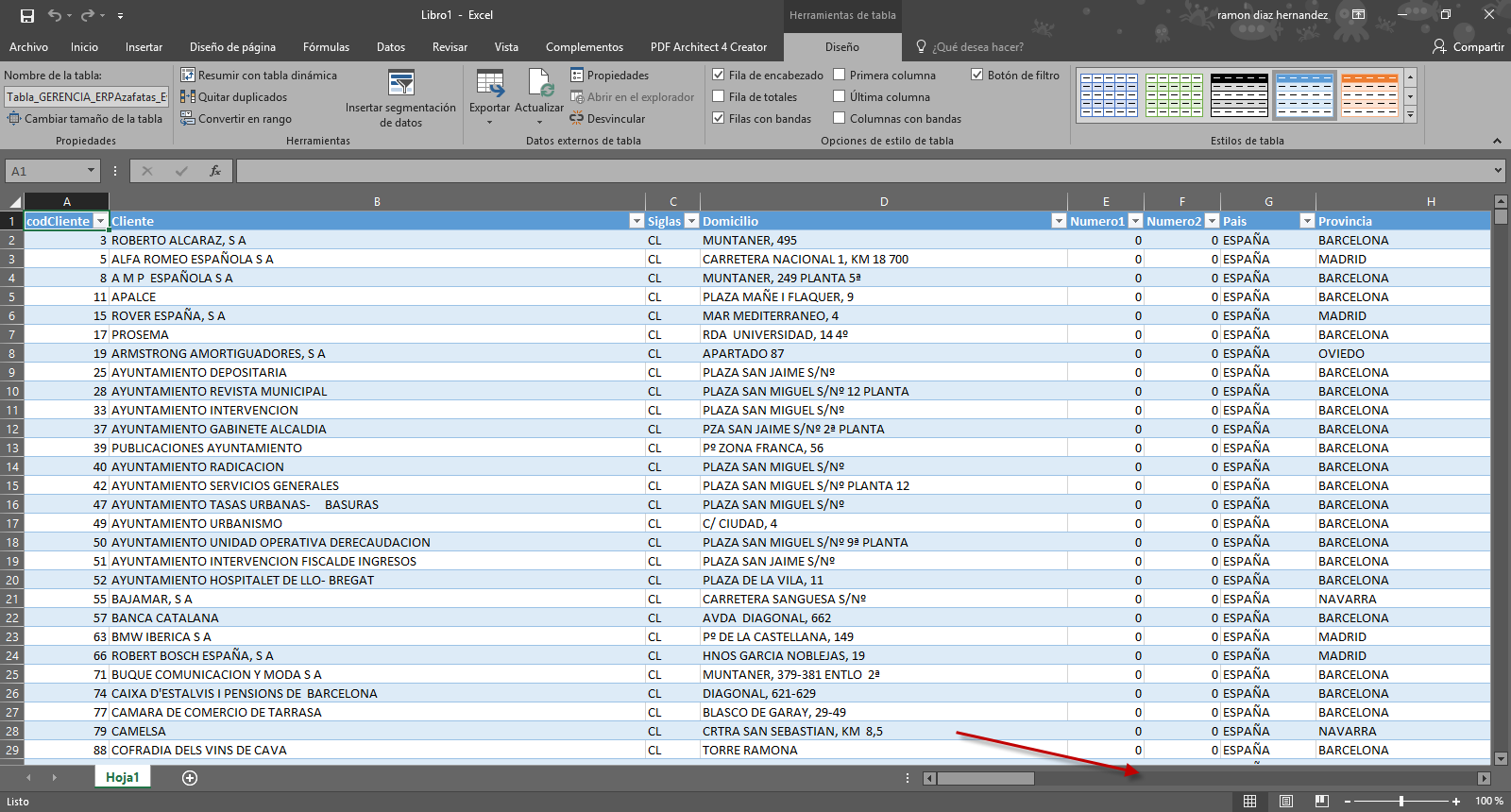Click cell ALFA ROMEO ESPAÑOLA S A
The width and height of the screenshot is (1511, 812).
pos(377,259)
